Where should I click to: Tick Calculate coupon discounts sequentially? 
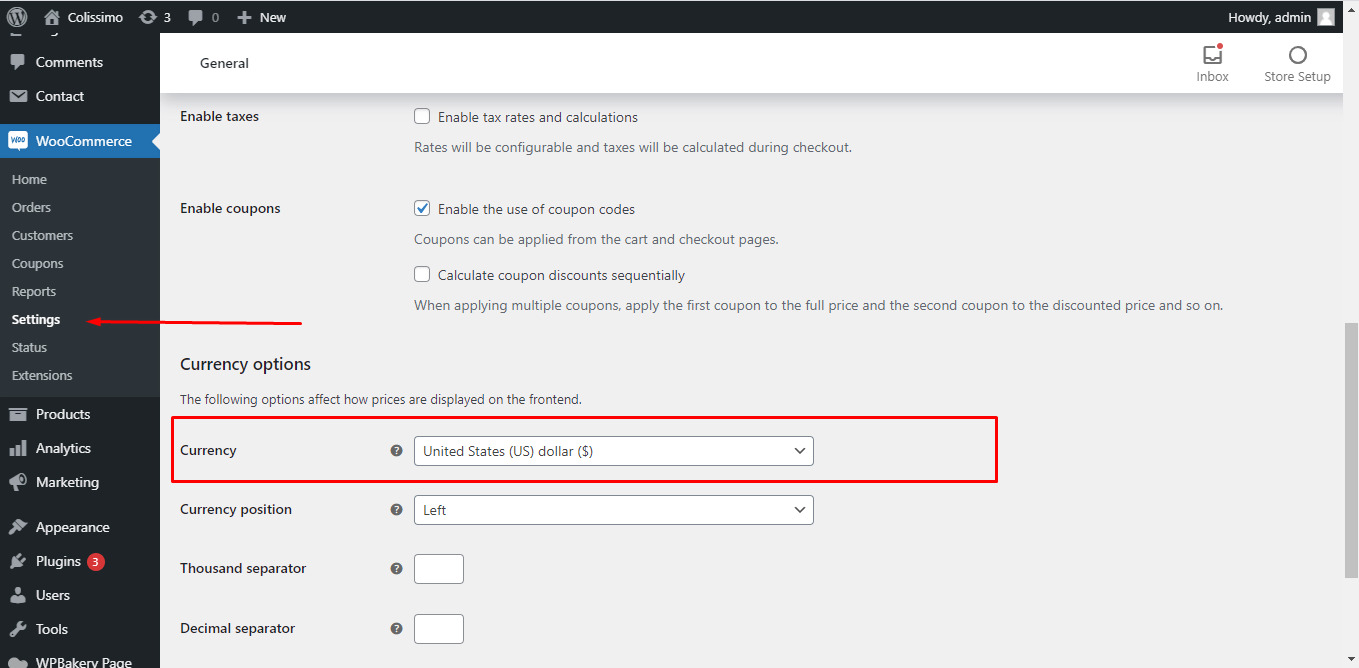(422, 275)
